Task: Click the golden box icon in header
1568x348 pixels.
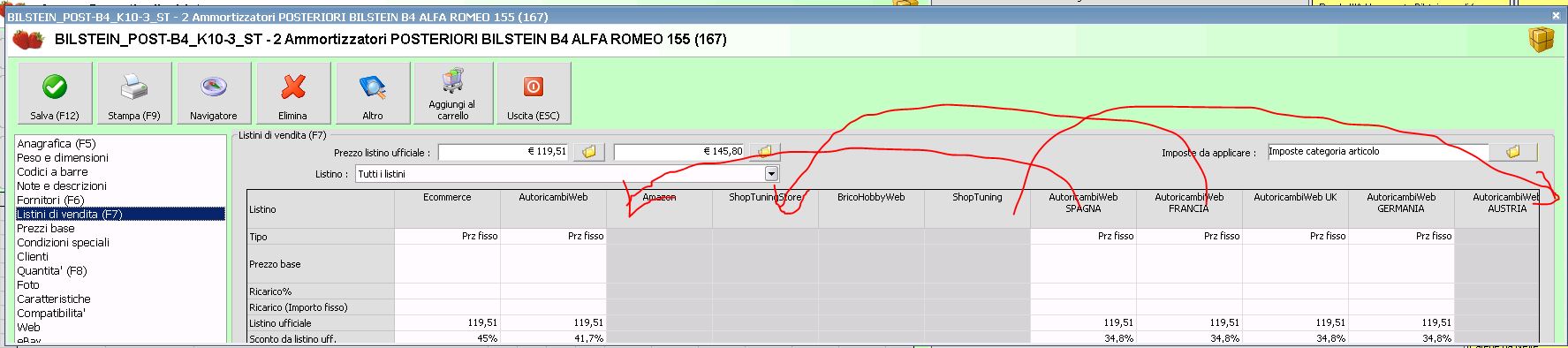Action: [1541, 40]
